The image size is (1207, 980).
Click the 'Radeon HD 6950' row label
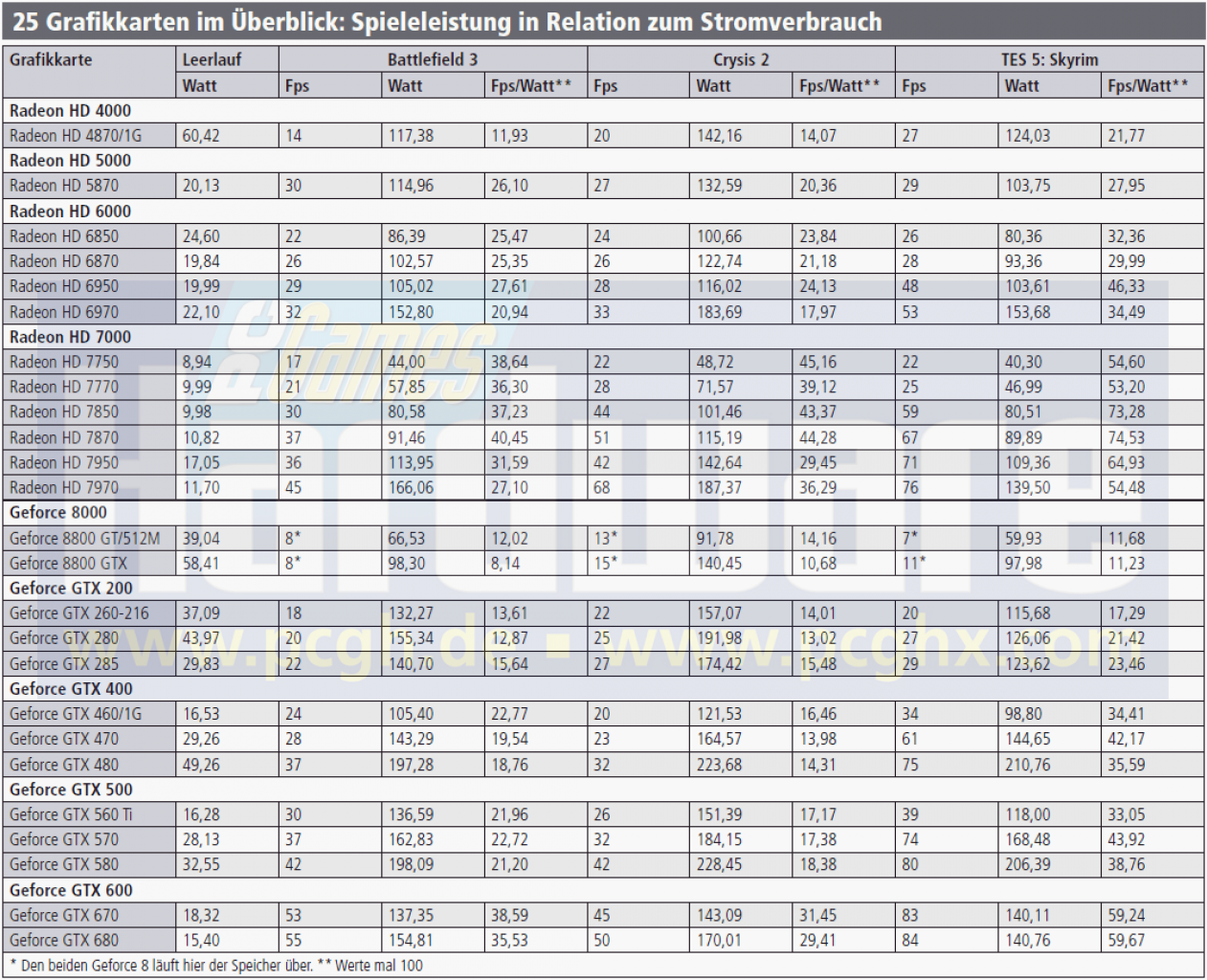click(64, 286)
